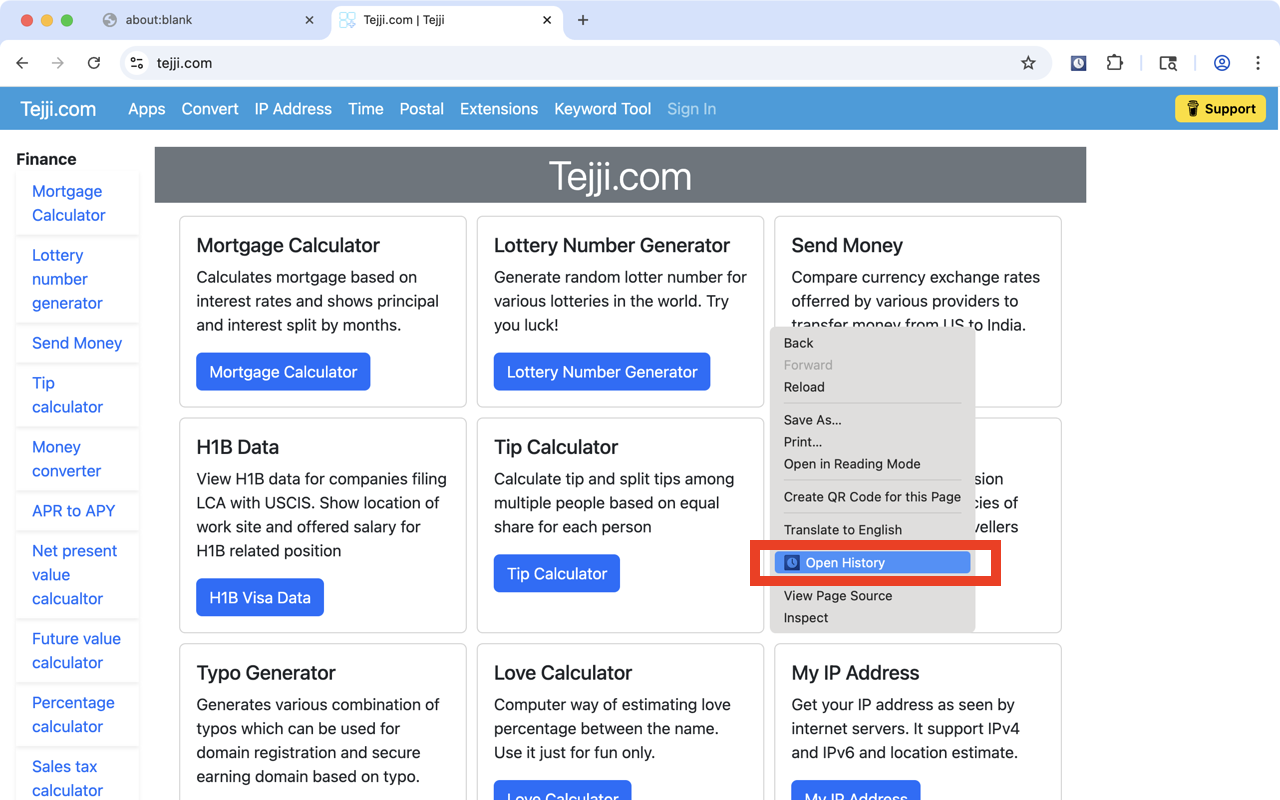Open the Convert nav item
1280x800 pixels.
point(210,109)
